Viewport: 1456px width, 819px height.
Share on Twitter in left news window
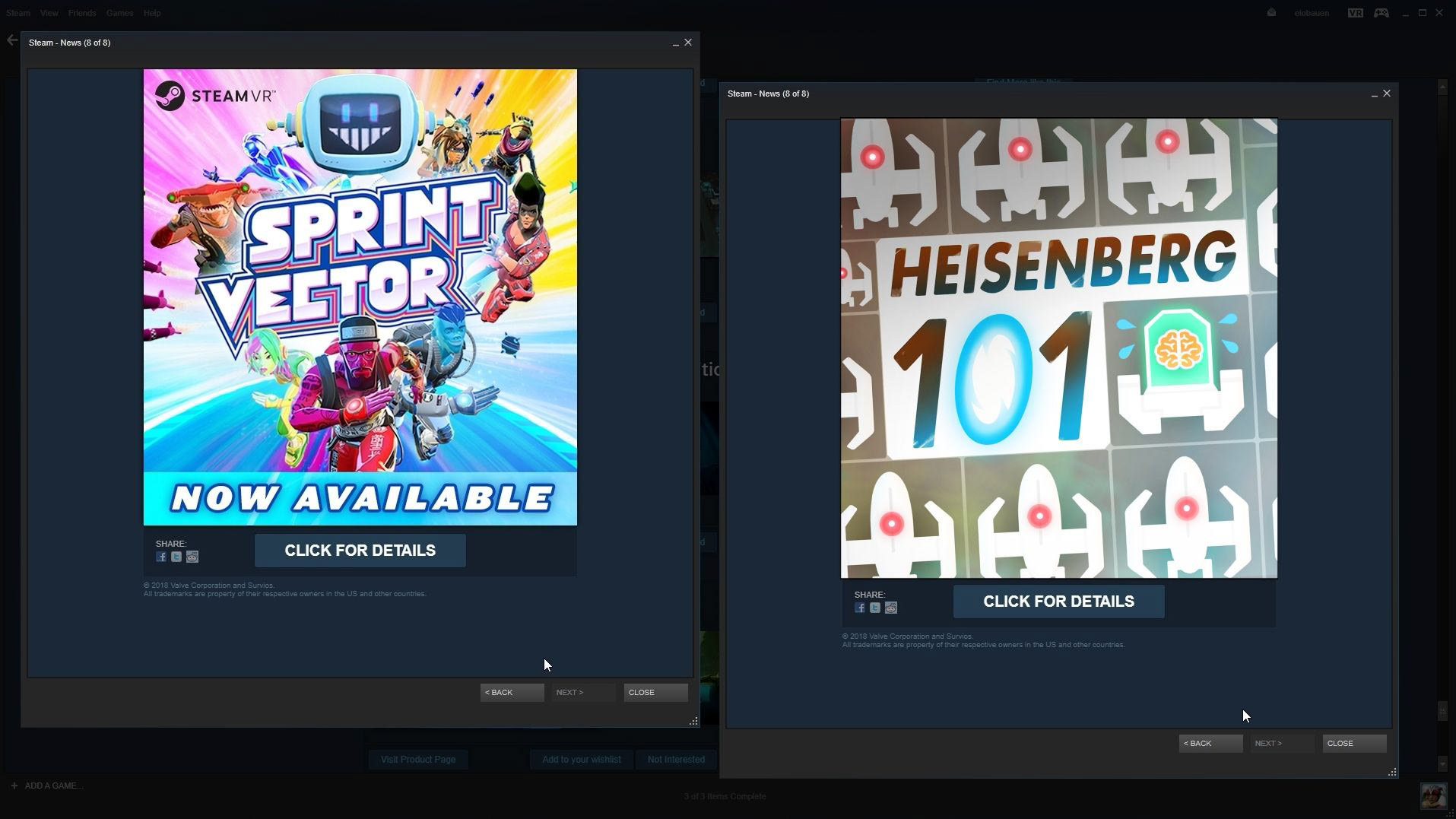[x=176, y=557]
